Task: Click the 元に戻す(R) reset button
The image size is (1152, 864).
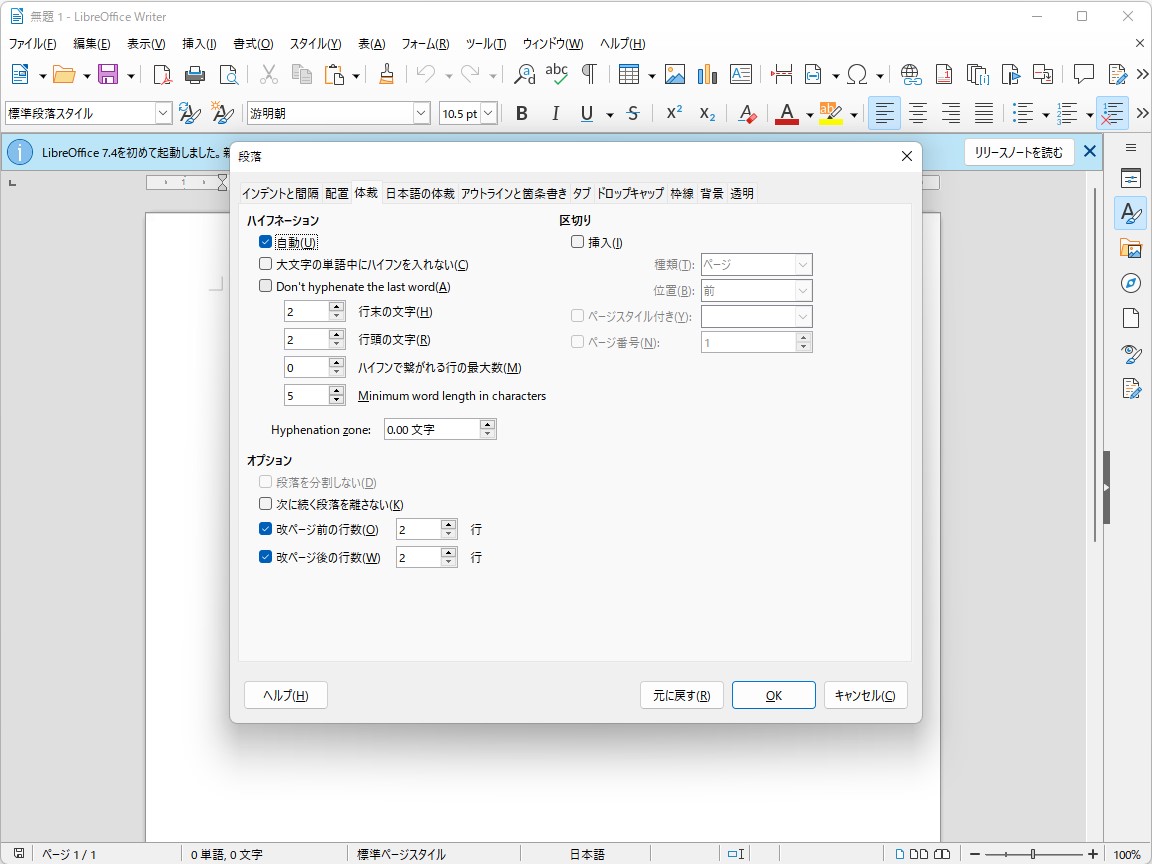Action: click(682, 695)
